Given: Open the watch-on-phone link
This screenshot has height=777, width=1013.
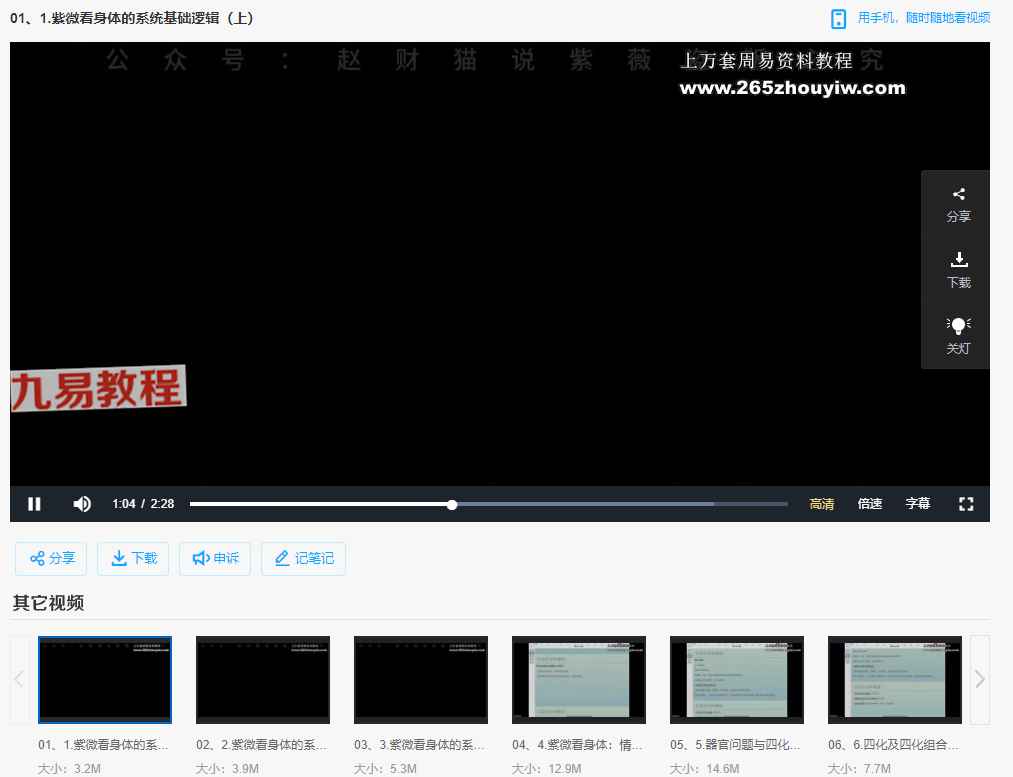Looking at the screenshot, I should coord(911,18).
